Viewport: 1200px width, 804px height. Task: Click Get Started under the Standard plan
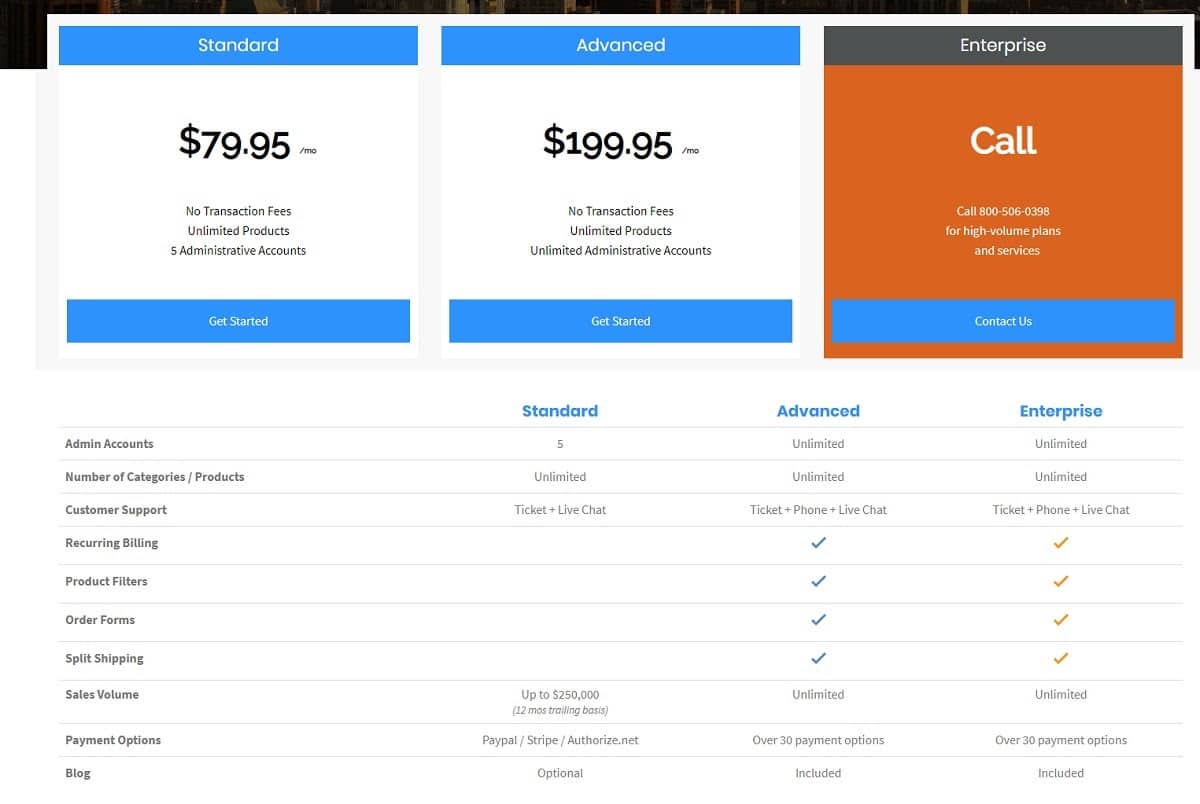(x=238, y=321)
